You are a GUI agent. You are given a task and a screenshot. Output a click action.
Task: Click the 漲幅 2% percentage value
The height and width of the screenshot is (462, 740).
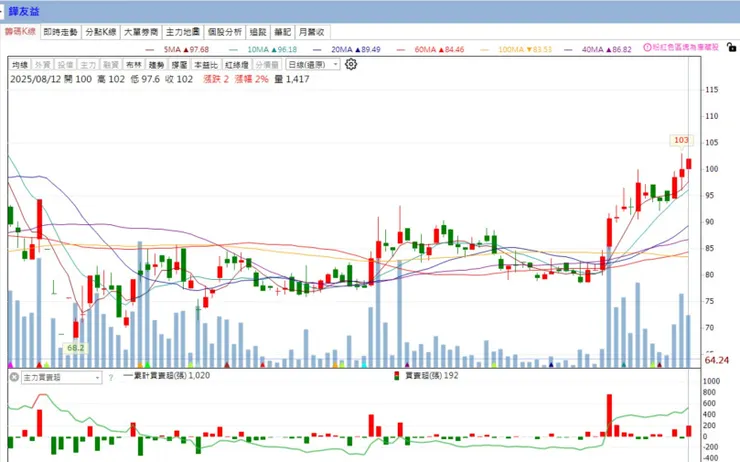pyautogui.click(x=252, y=79)
